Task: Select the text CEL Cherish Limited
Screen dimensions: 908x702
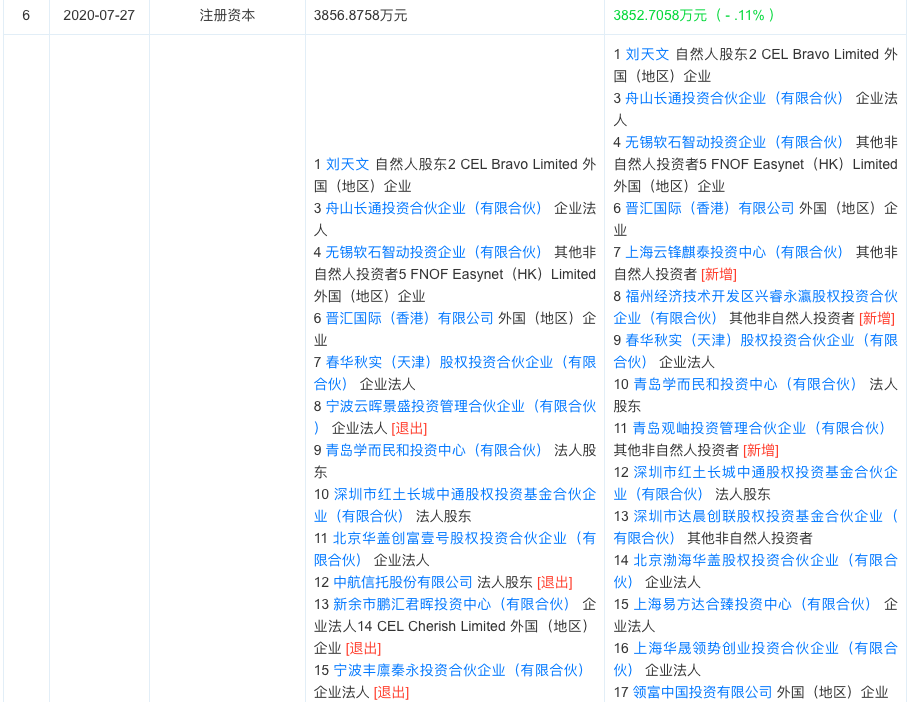Action: pyautogui.click(x=441, y=627)
